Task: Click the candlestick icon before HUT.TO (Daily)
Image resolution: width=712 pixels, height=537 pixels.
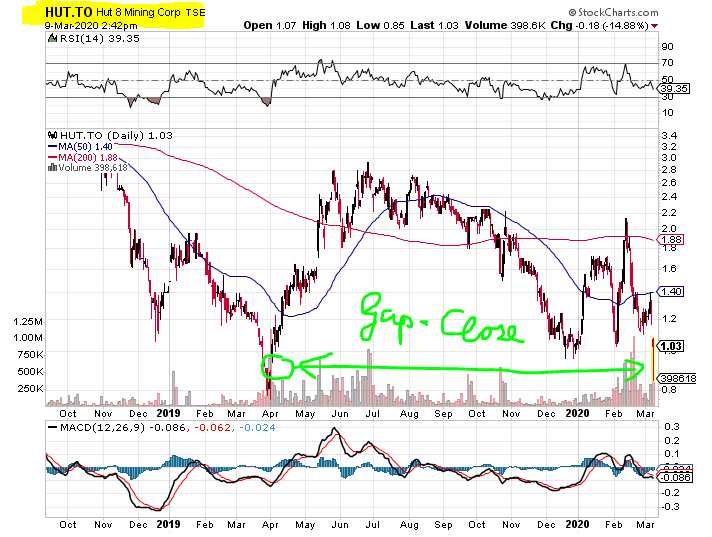Action: (x=53, y=135)
